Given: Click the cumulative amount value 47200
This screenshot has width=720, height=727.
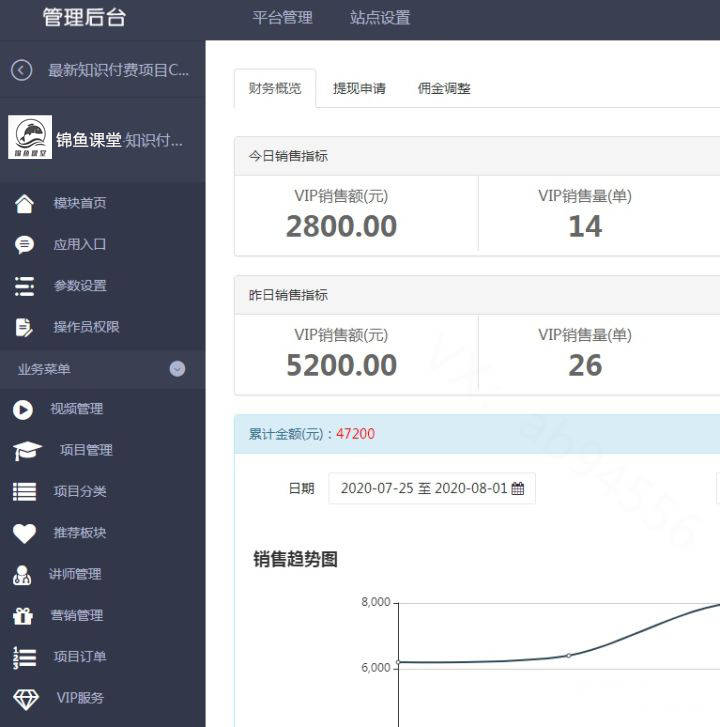Looking at the screenshot, I should 356,434.
